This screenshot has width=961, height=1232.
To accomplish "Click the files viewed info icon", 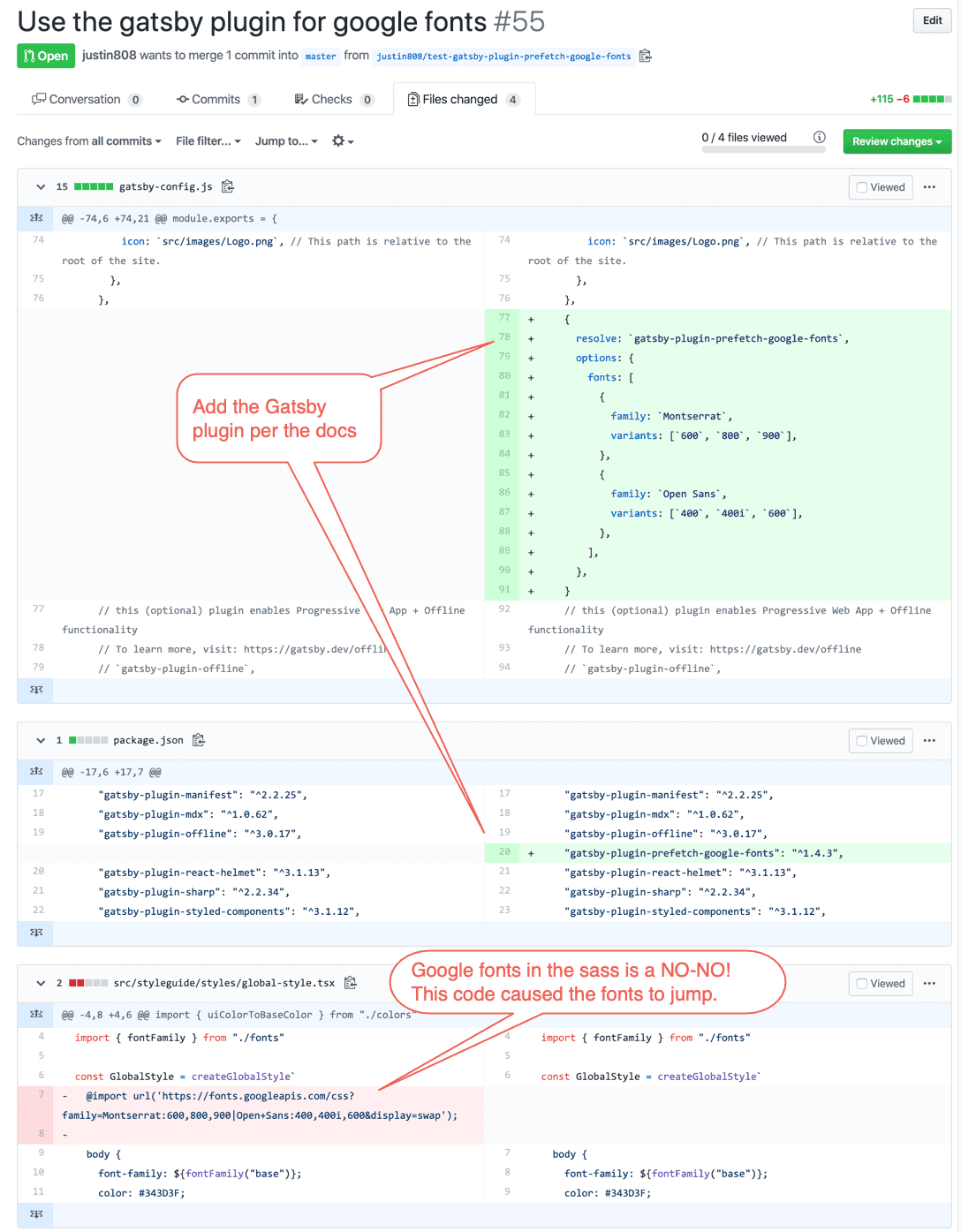I will pyautogui.click(x=820, y=137).
